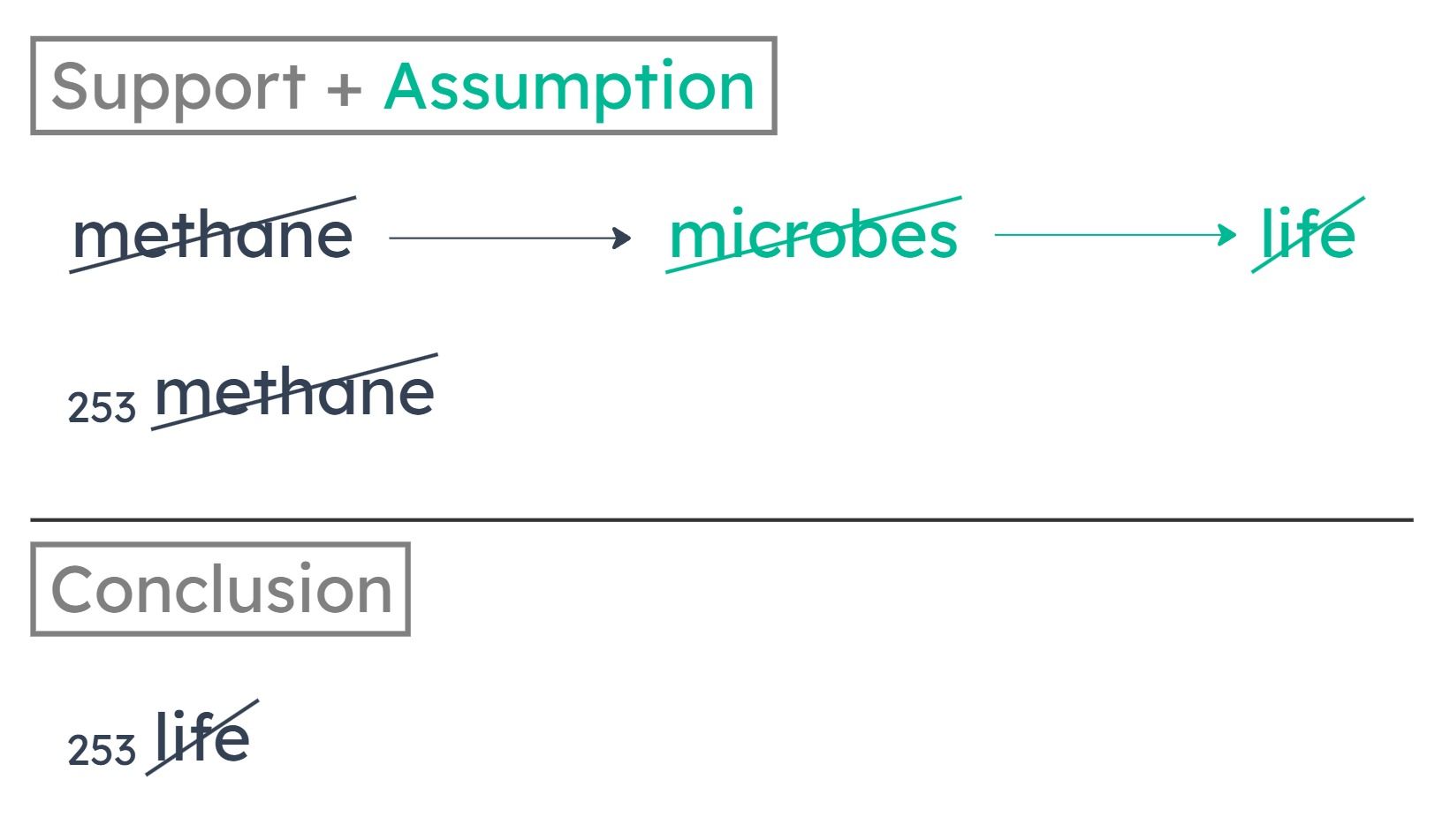Click the plus sign in the header box
The height and width of the screenshot is (840, 1450).
[344, 89]
